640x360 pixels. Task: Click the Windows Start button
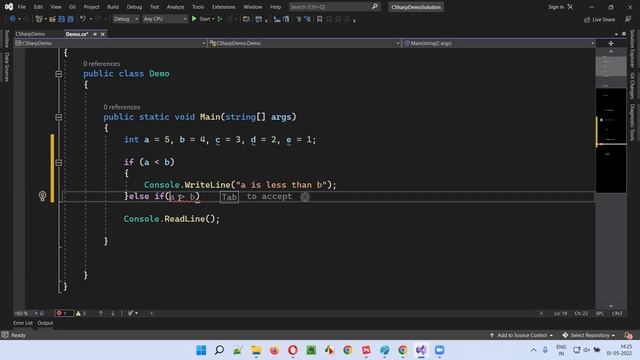(x=201, y=350)
